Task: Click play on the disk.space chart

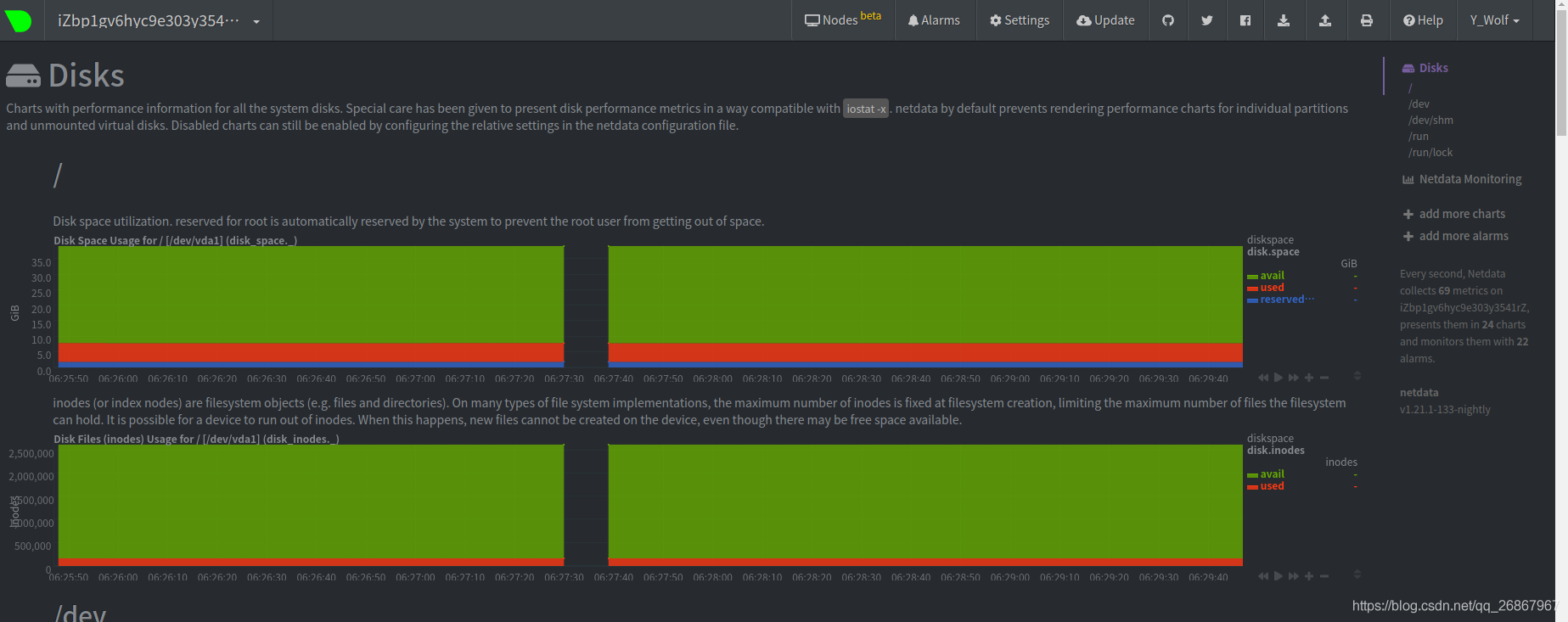Action: tap(1279, 378)
